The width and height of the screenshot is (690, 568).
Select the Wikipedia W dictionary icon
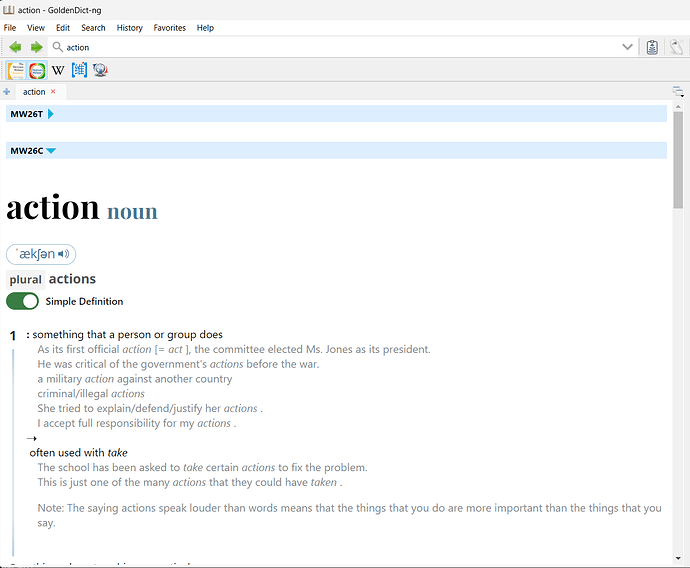pyautogui.click(x=58, y=70)
